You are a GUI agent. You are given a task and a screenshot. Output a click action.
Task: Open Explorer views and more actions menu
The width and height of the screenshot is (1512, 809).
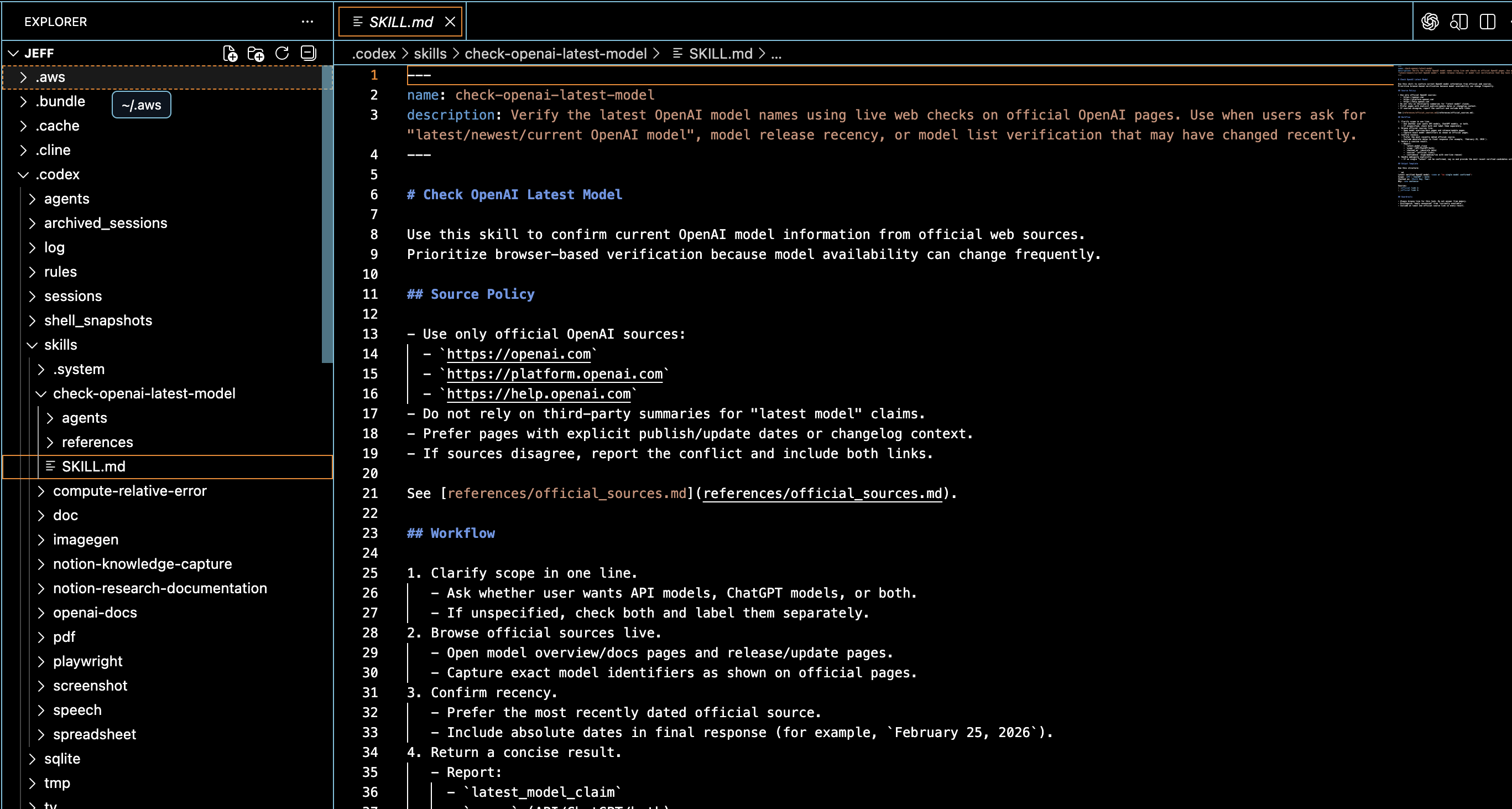click(307, 22)
